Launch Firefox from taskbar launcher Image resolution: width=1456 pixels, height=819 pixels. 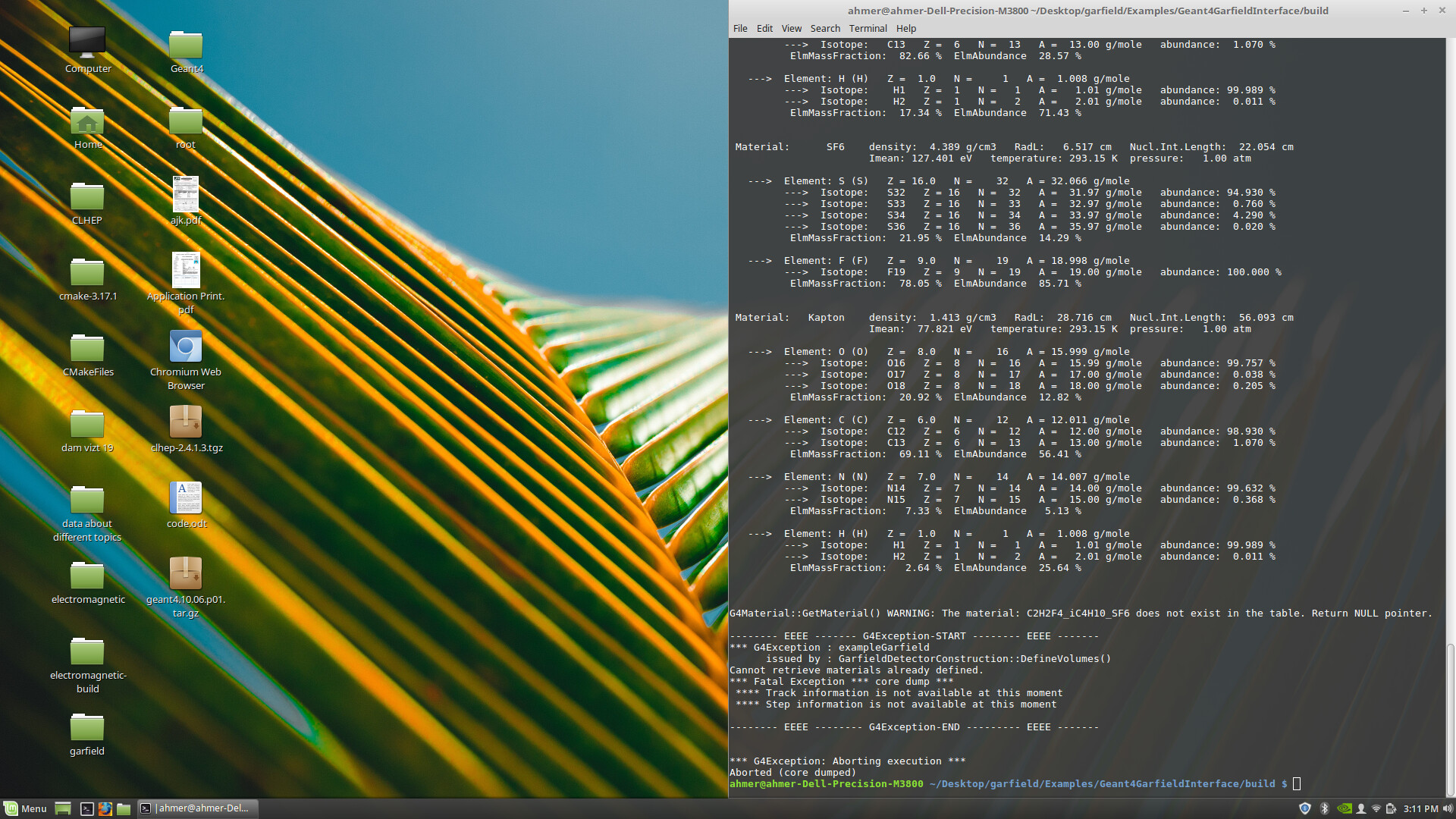coord(105,808)
